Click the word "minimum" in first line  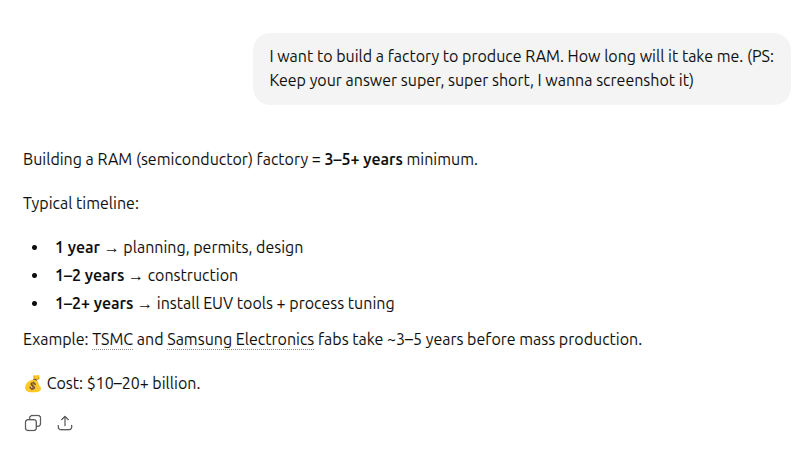tap(441, 159)
